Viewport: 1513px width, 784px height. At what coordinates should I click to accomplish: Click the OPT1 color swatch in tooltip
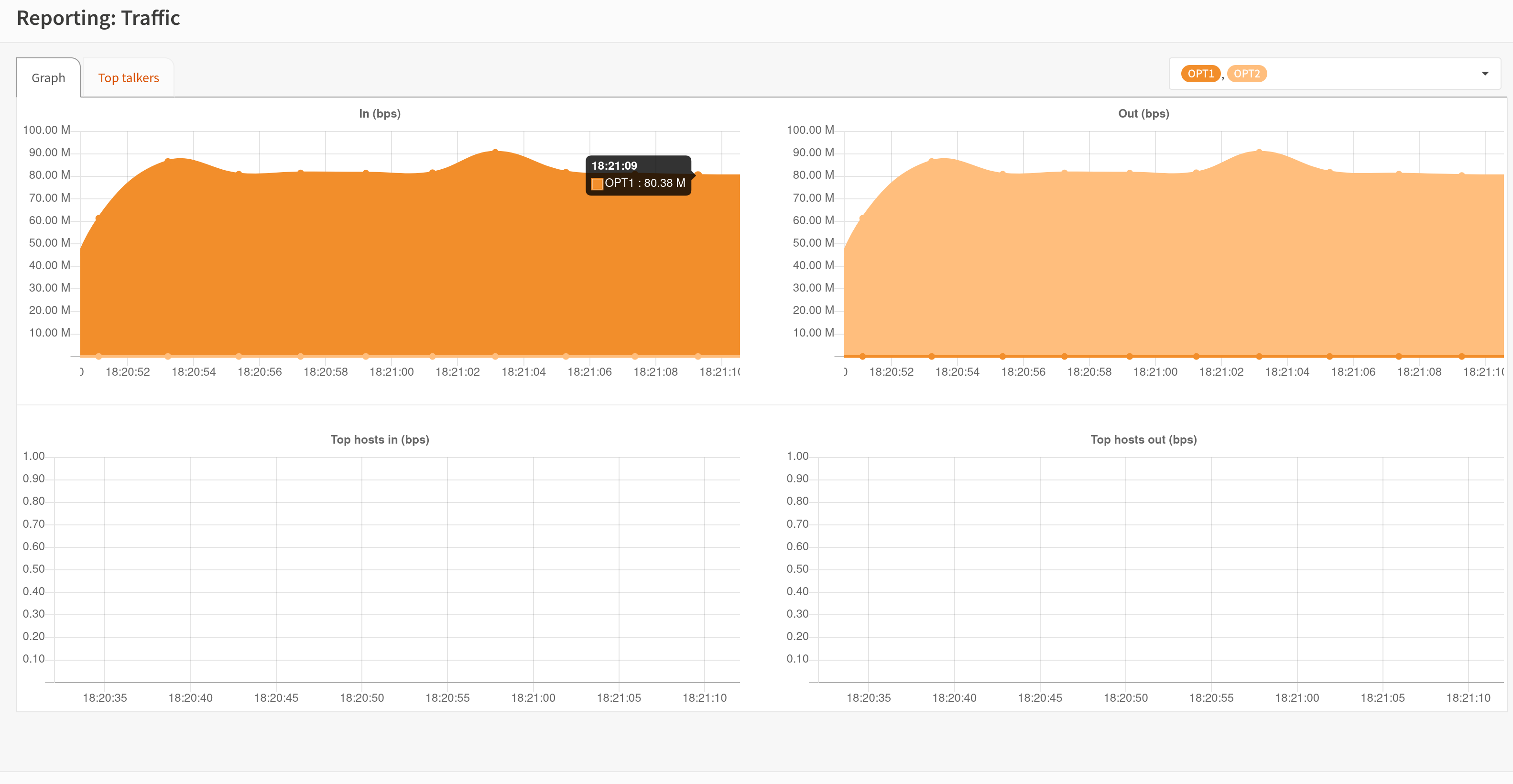coord(597,184)
